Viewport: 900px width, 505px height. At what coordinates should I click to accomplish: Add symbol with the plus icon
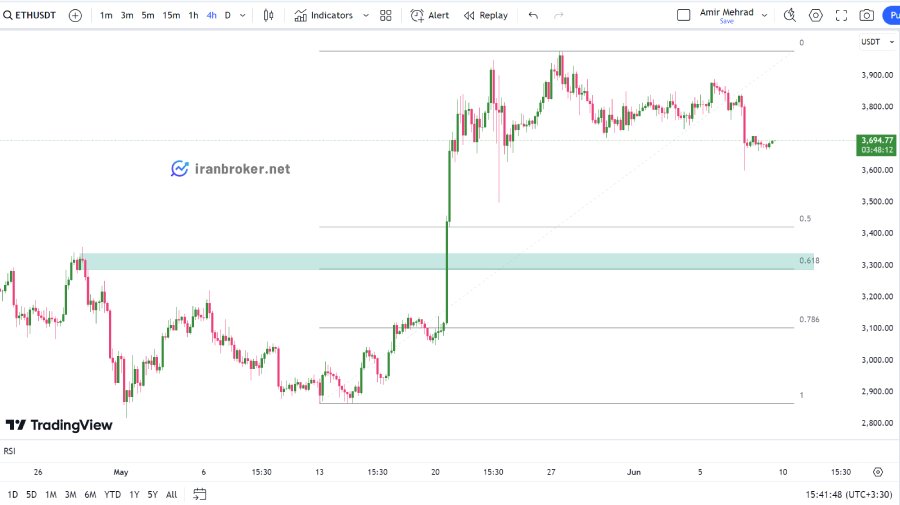(75, 15)
